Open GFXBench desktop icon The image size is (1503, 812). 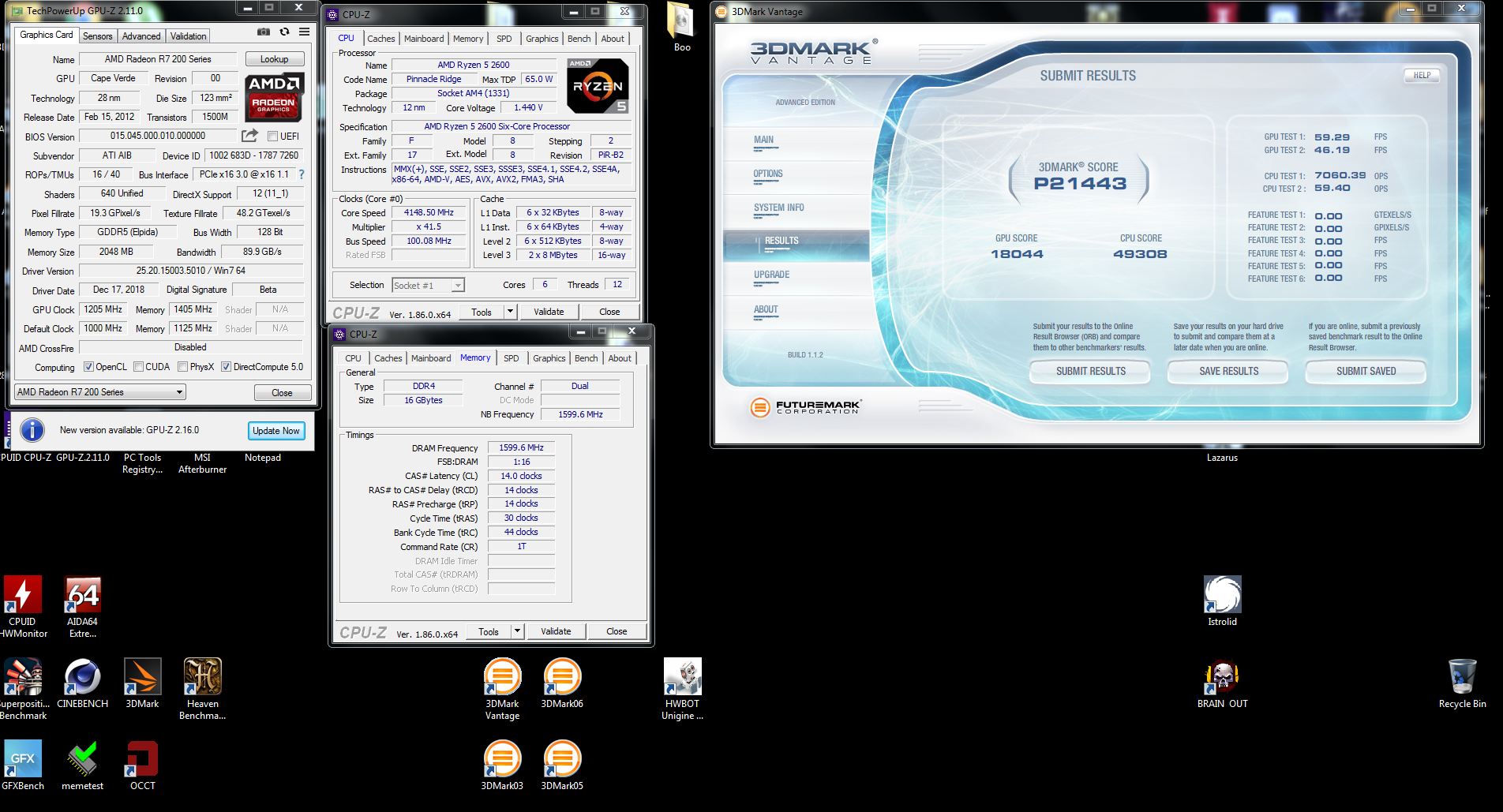point(22,765)
